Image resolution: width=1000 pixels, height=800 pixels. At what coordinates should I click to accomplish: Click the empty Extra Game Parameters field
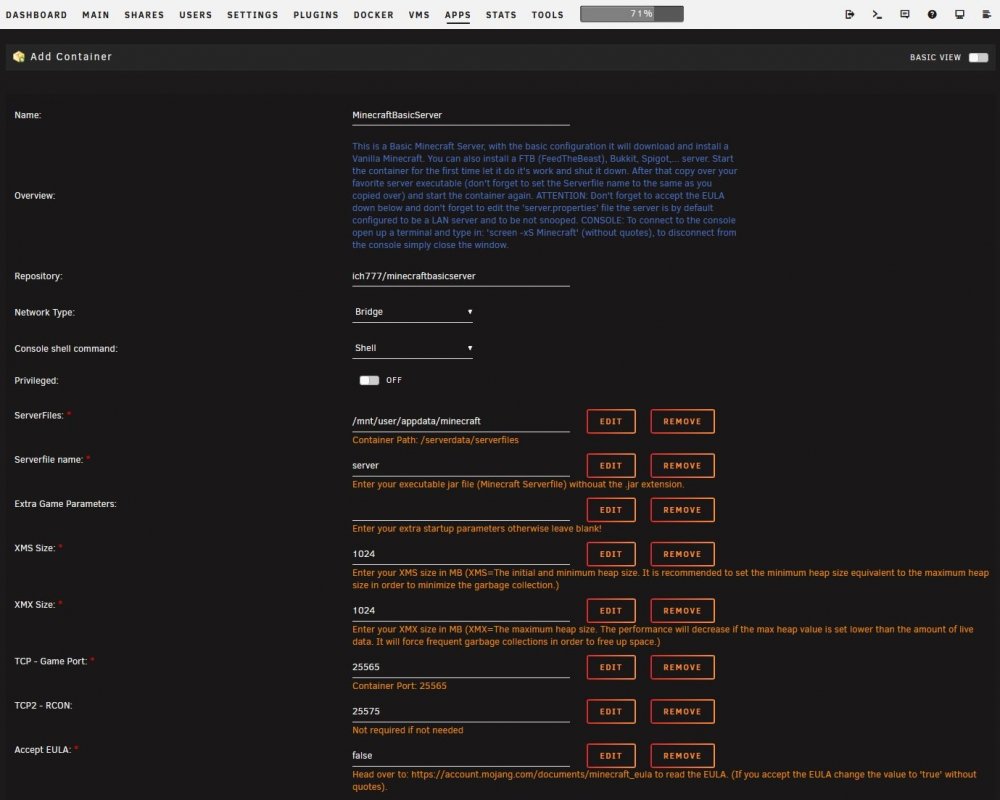tap(460, 510)
